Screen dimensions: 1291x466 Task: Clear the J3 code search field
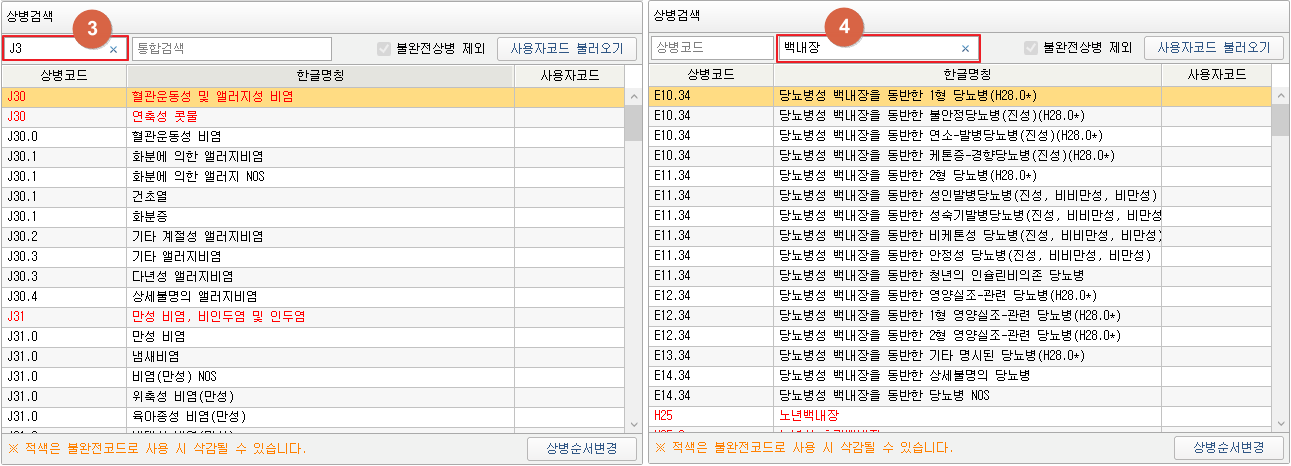point(113,48)
